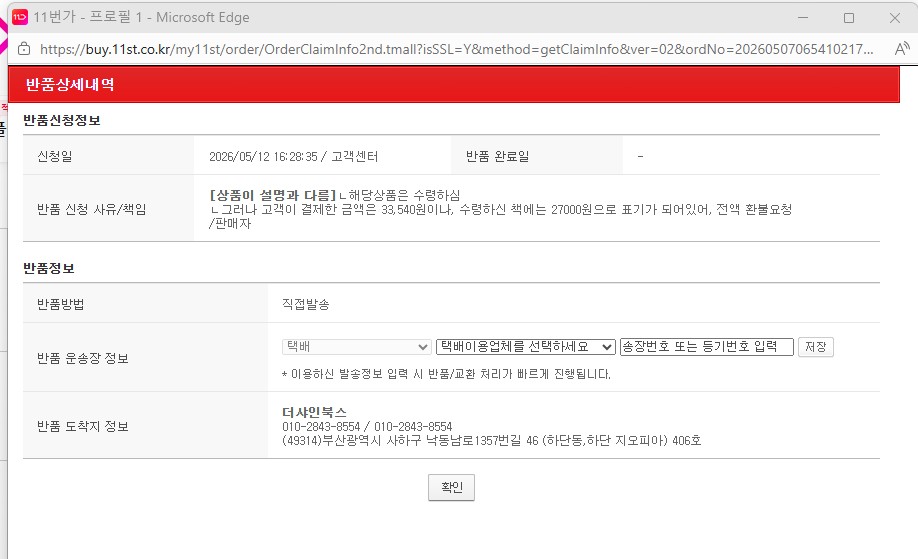This screenshot has height=559, width=918.
Task: Open the 택배 delivery type dropdown
Action: point(357,347)
